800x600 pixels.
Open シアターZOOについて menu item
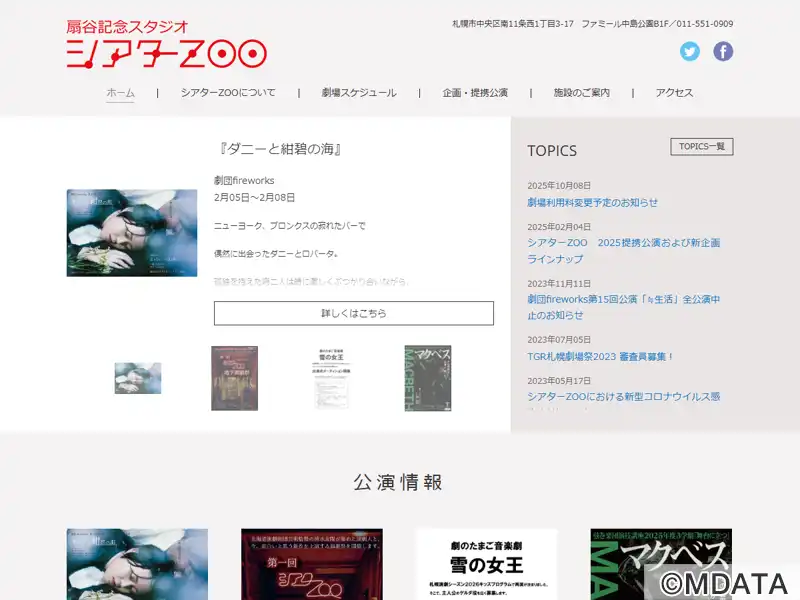228,93
